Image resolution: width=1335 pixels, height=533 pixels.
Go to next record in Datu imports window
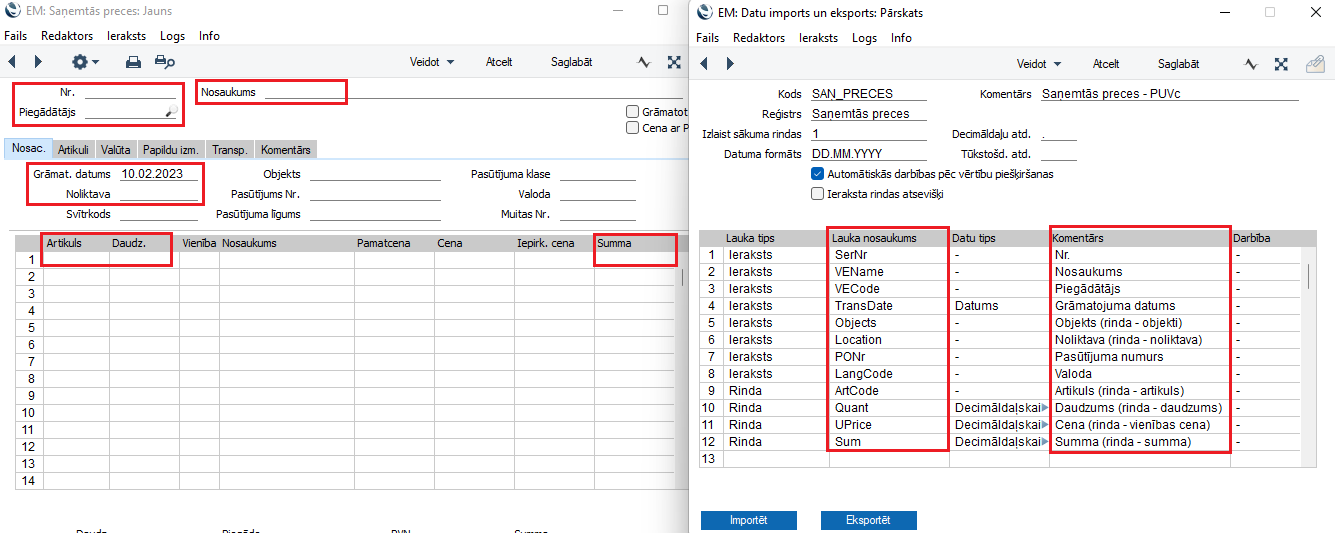[x=730, y=64]
